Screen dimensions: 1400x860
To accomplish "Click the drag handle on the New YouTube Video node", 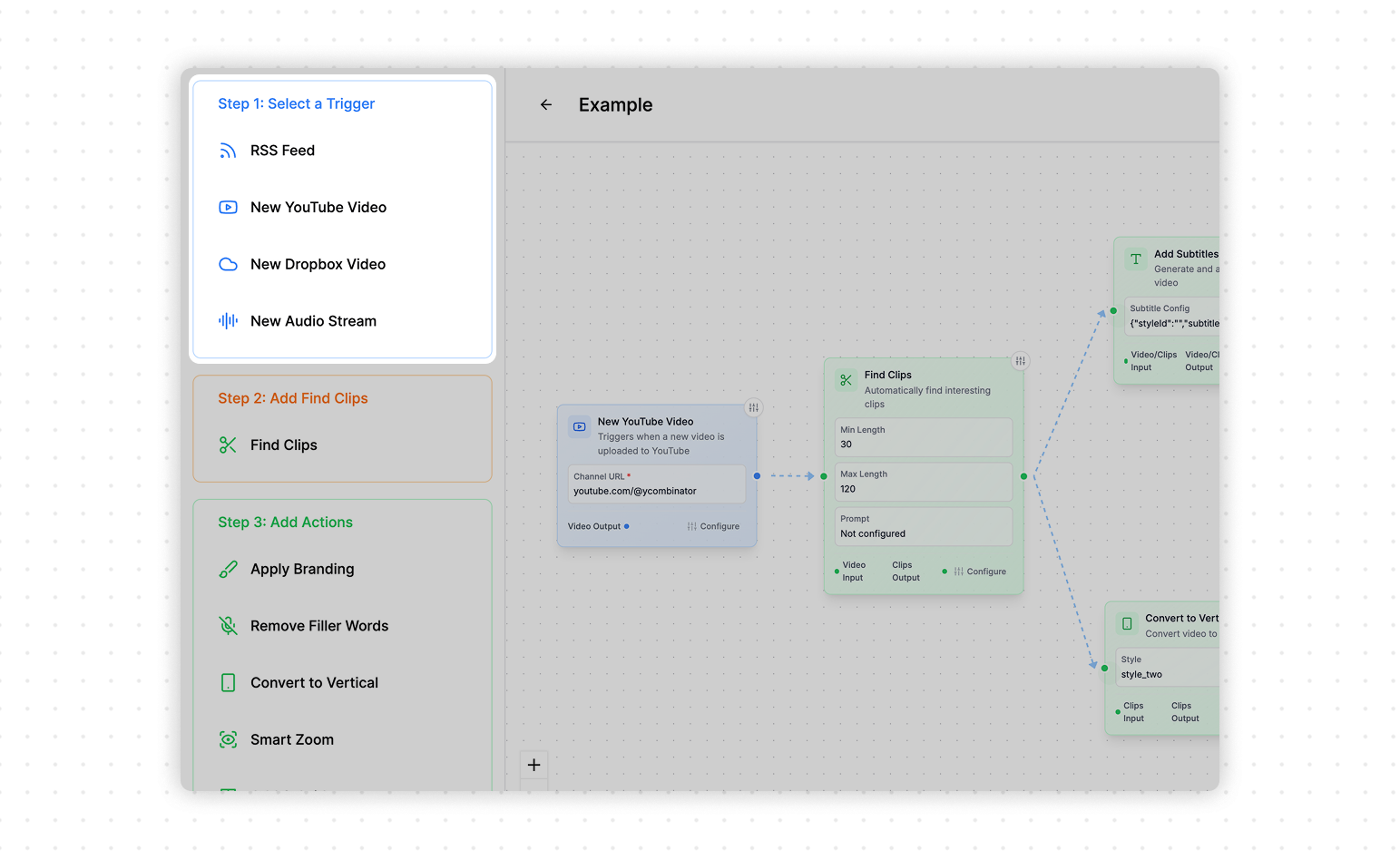I will [x=753, y=407].
